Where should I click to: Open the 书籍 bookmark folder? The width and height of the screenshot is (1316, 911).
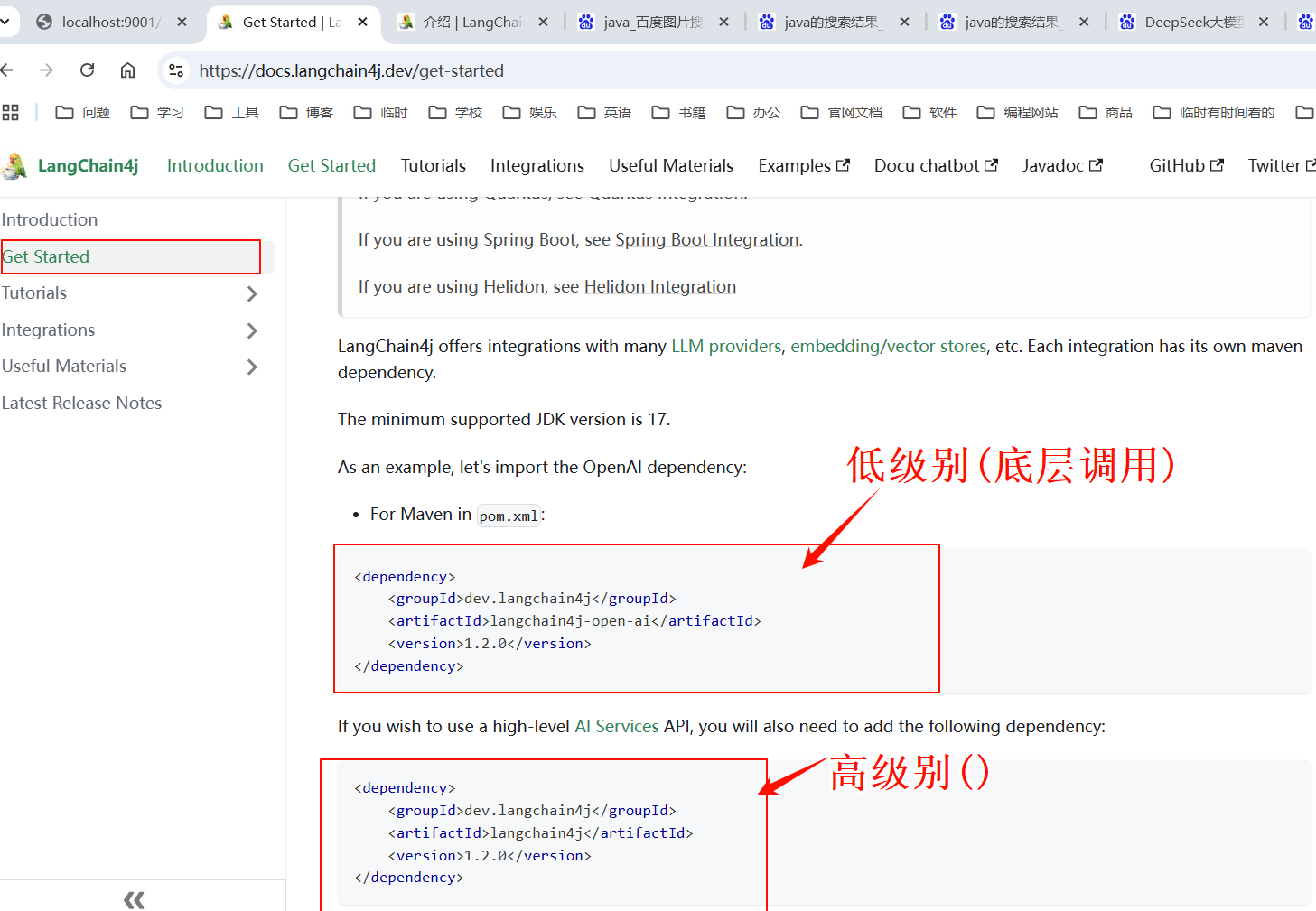pos(679,112)
